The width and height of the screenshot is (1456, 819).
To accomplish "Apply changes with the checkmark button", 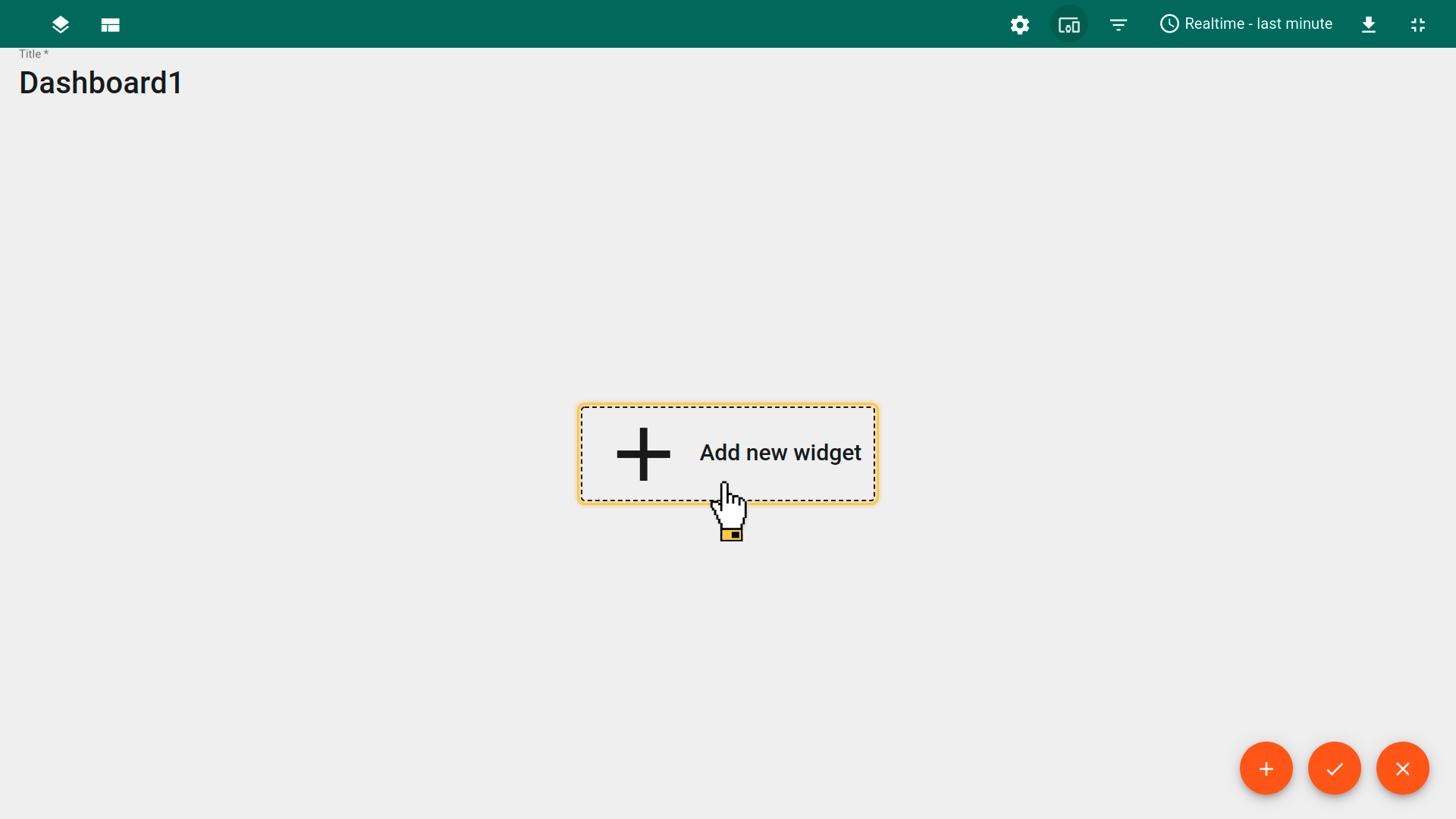I will (x=1335, y=769).
